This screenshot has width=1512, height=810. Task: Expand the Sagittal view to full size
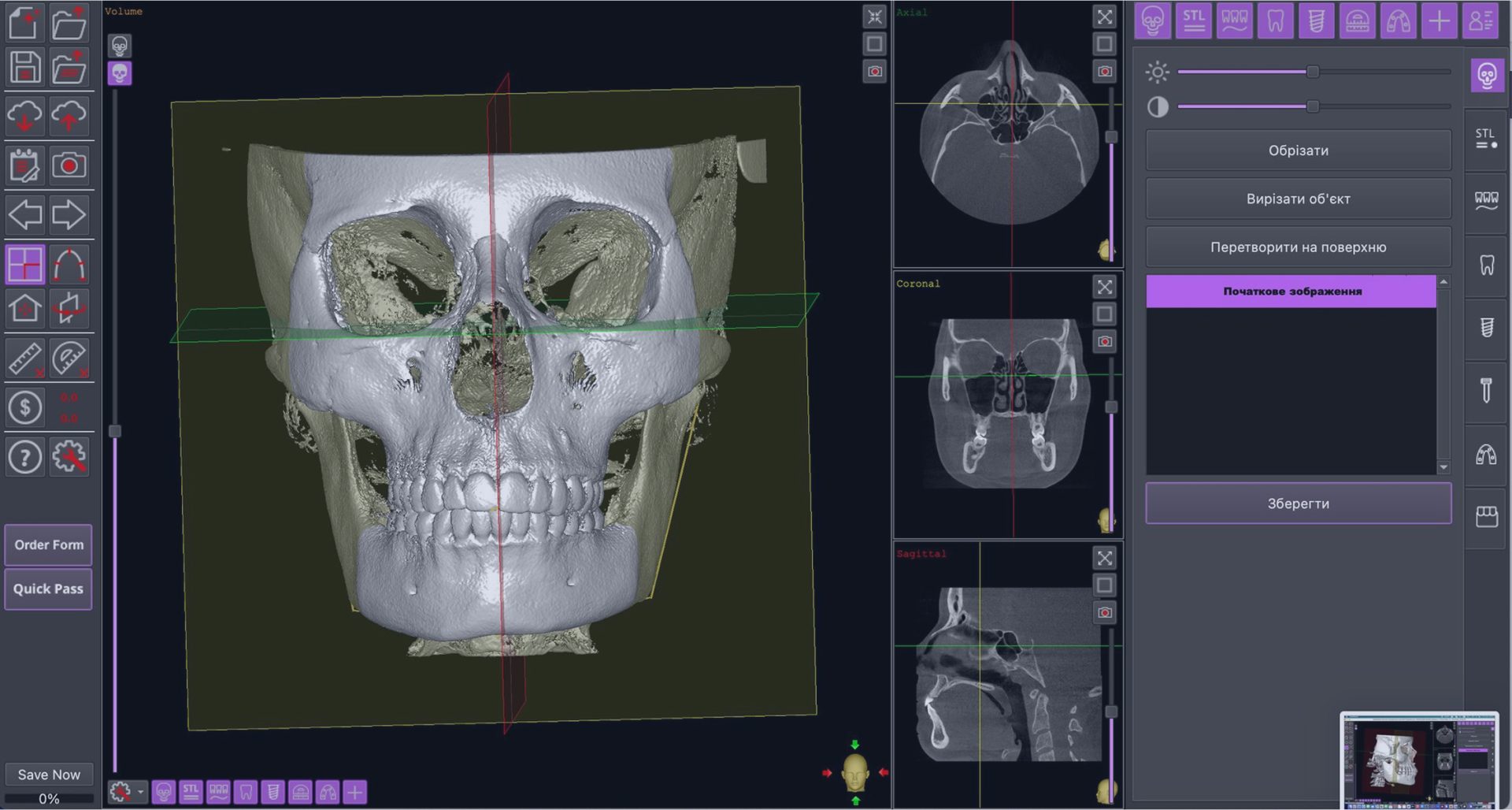[1105, 558]
